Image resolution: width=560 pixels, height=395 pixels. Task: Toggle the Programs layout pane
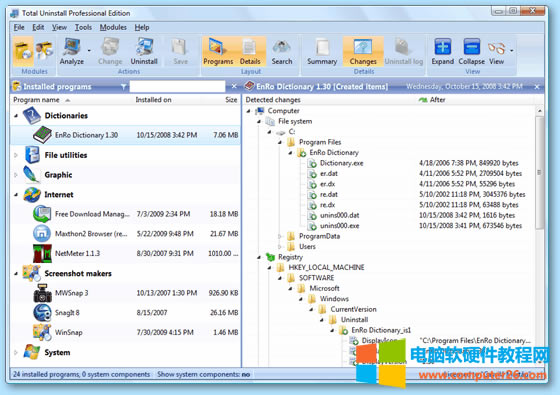(x=218, y=51)
